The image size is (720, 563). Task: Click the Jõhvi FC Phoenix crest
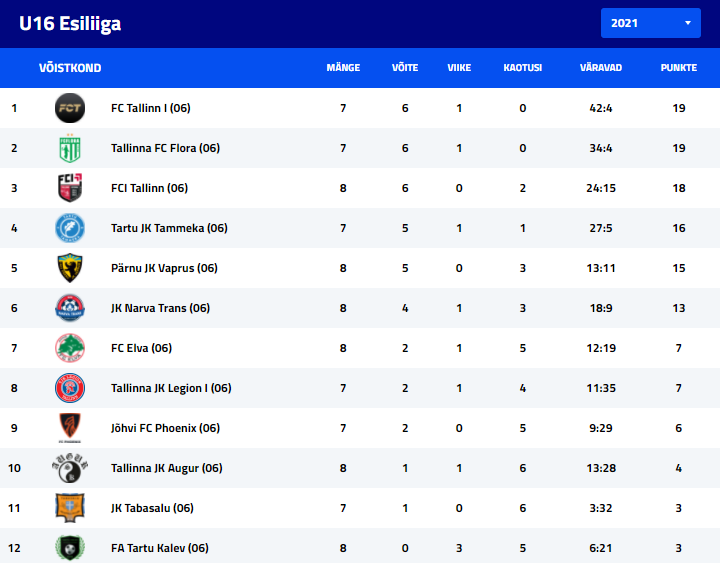(70, 428)
